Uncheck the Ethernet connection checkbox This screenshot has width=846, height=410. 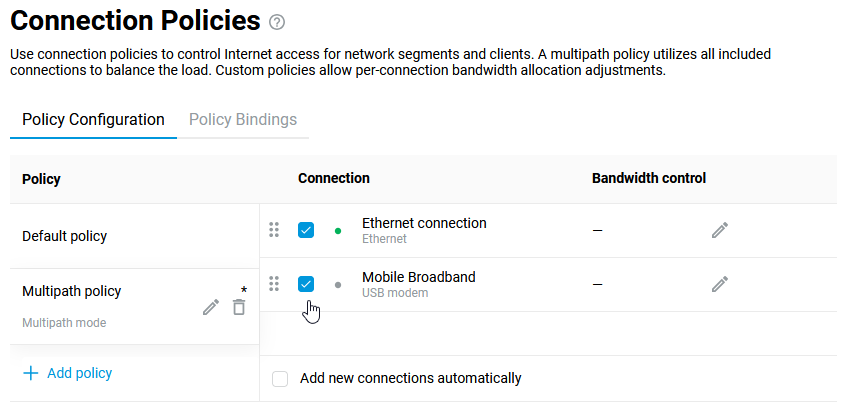point(306,230)
